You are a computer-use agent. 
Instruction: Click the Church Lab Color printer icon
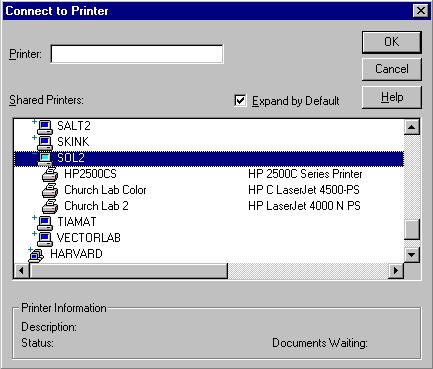tap(50, 191)
